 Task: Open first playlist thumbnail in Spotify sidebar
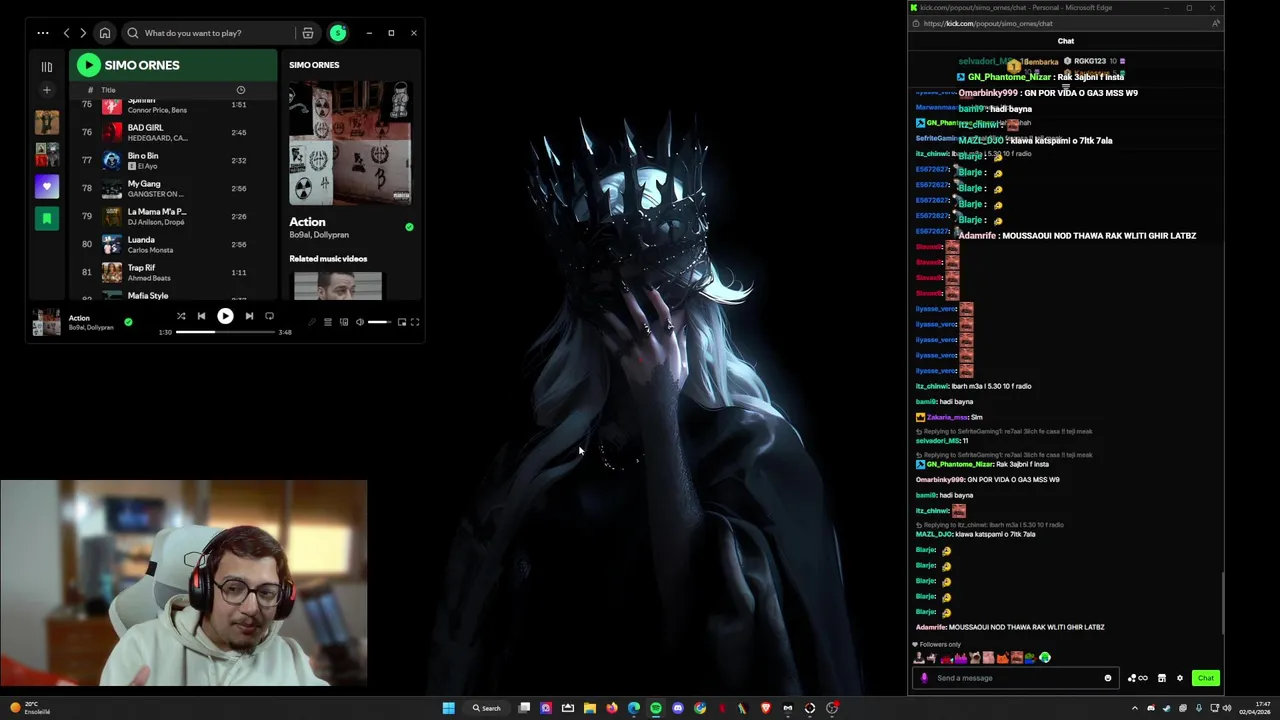(47, 122)
